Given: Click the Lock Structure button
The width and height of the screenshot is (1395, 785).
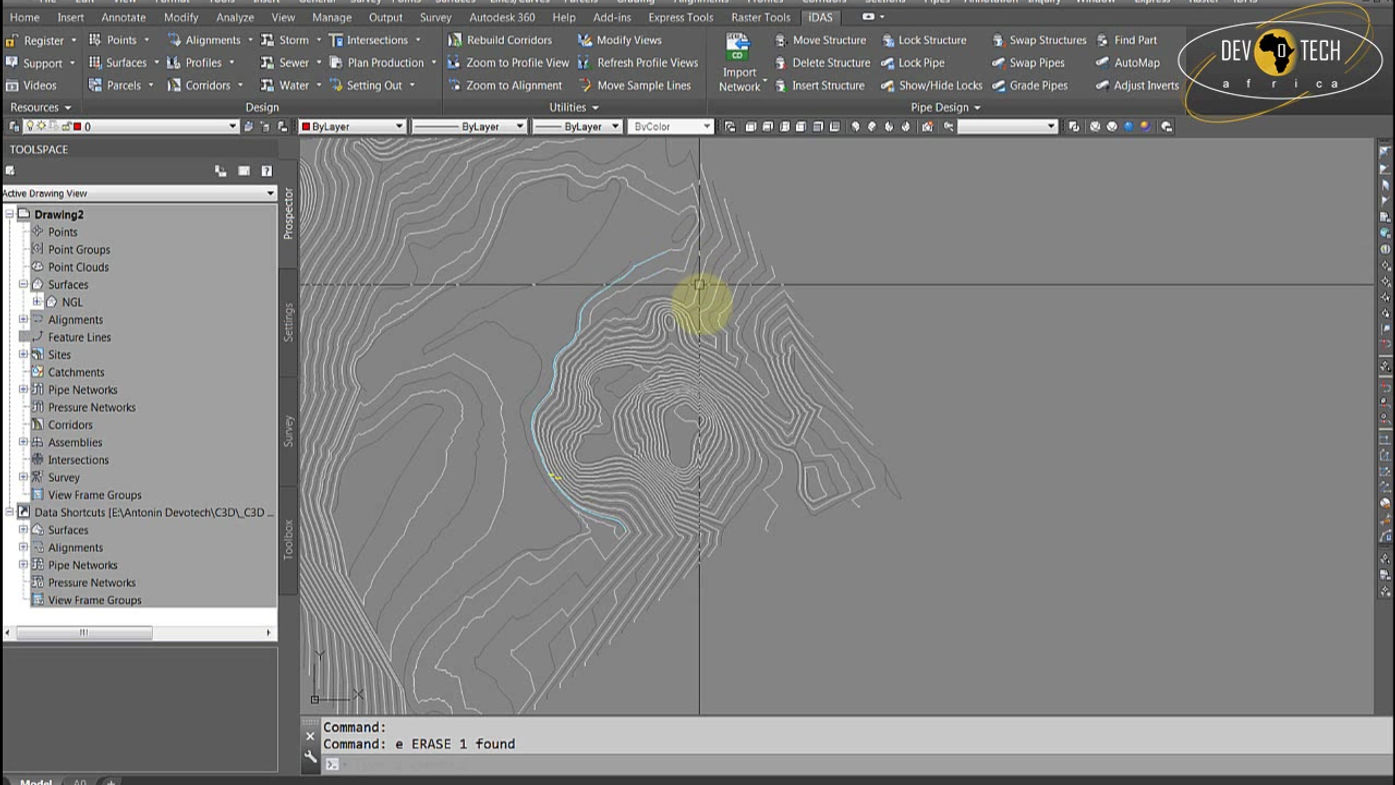Looking at the screenshot, I should pyautogui.click(x=923, y=40).
